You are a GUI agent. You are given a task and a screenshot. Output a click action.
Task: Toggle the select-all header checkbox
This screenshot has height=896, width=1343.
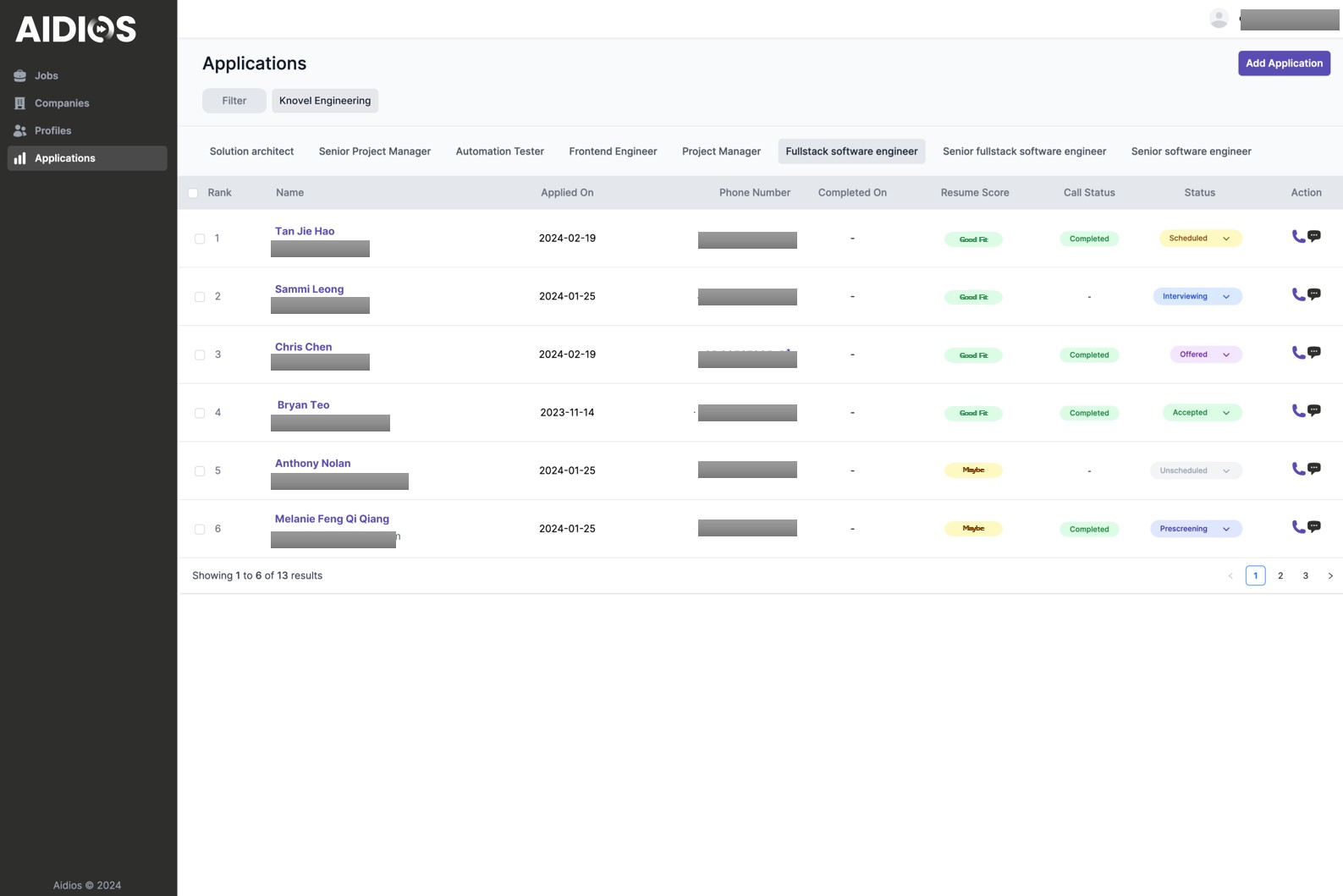point(193,193)
